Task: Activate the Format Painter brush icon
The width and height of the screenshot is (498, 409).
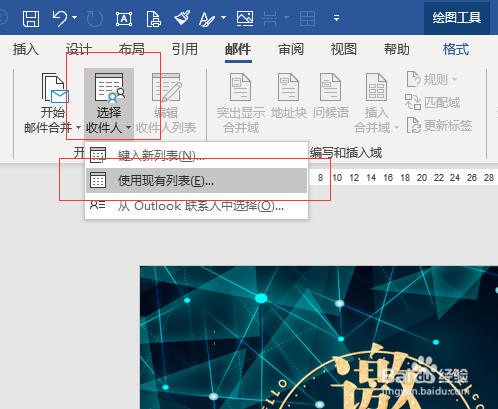Action: click(182, 18)
